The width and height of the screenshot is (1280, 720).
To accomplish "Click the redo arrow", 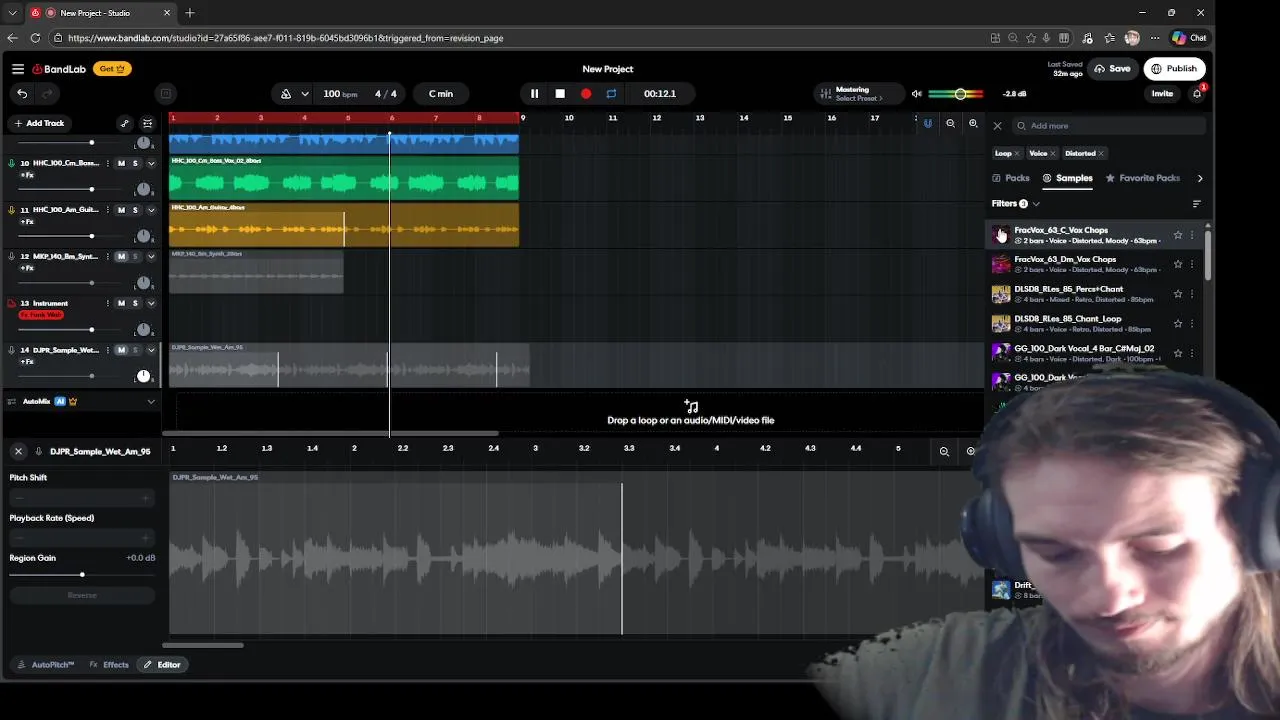I will (x=46, y=94).
